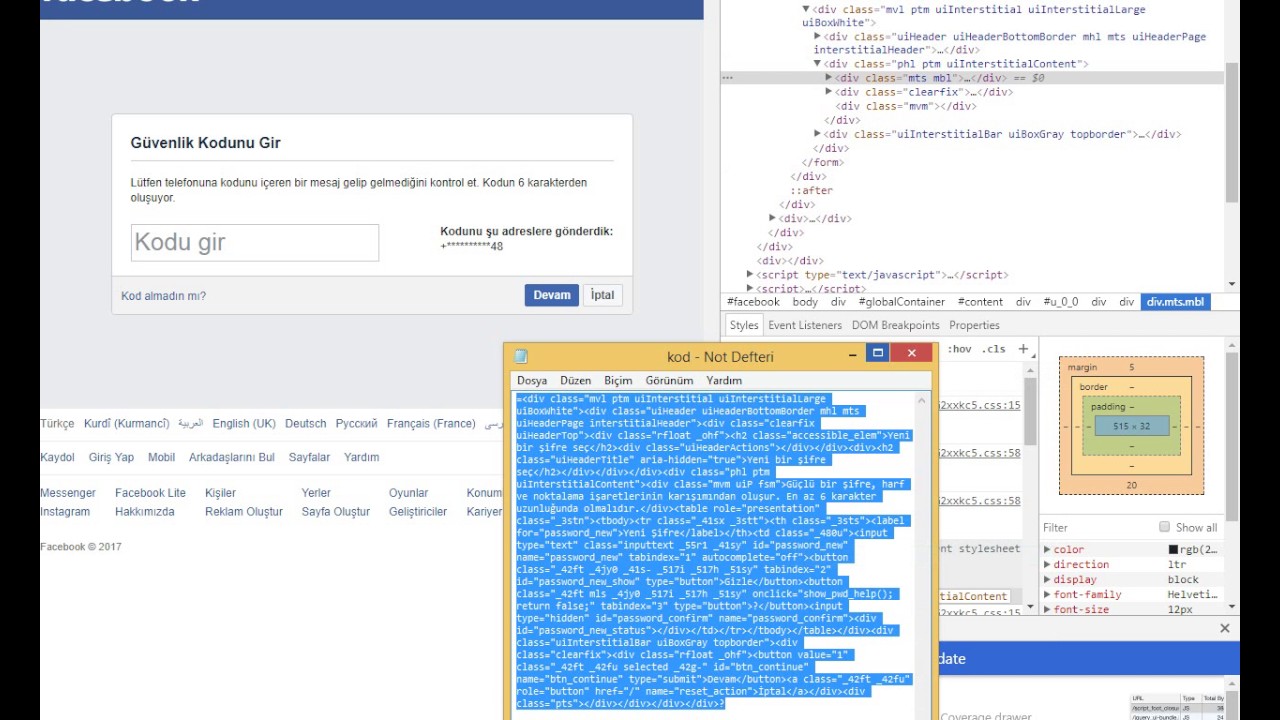The height and width of the screenshot is (720, 1280).
Task: Toggle the .cls class editor
Action: pyautogui.click(x=993, y=349)
